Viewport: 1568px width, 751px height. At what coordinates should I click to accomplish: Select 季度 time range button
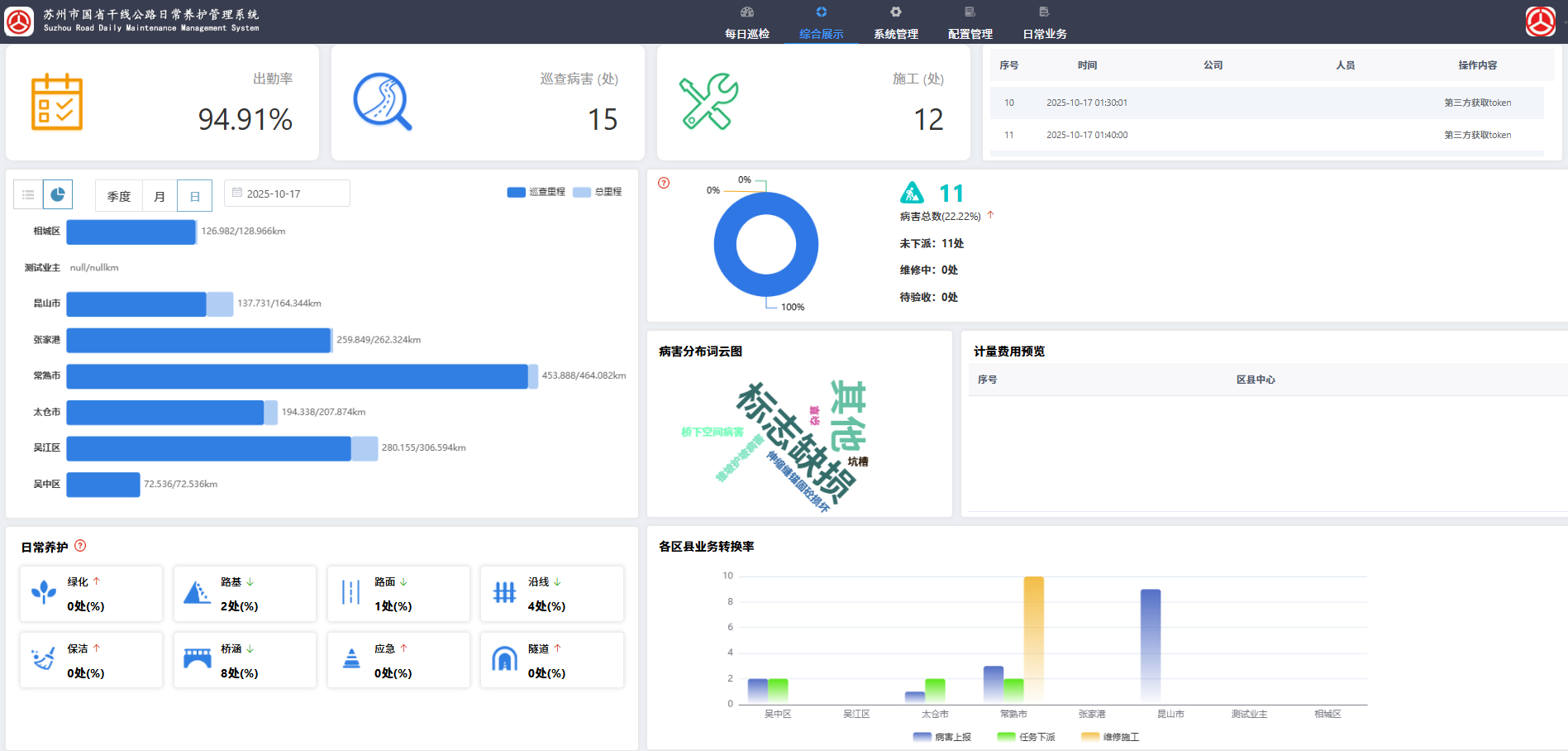[x=119, y=196]
